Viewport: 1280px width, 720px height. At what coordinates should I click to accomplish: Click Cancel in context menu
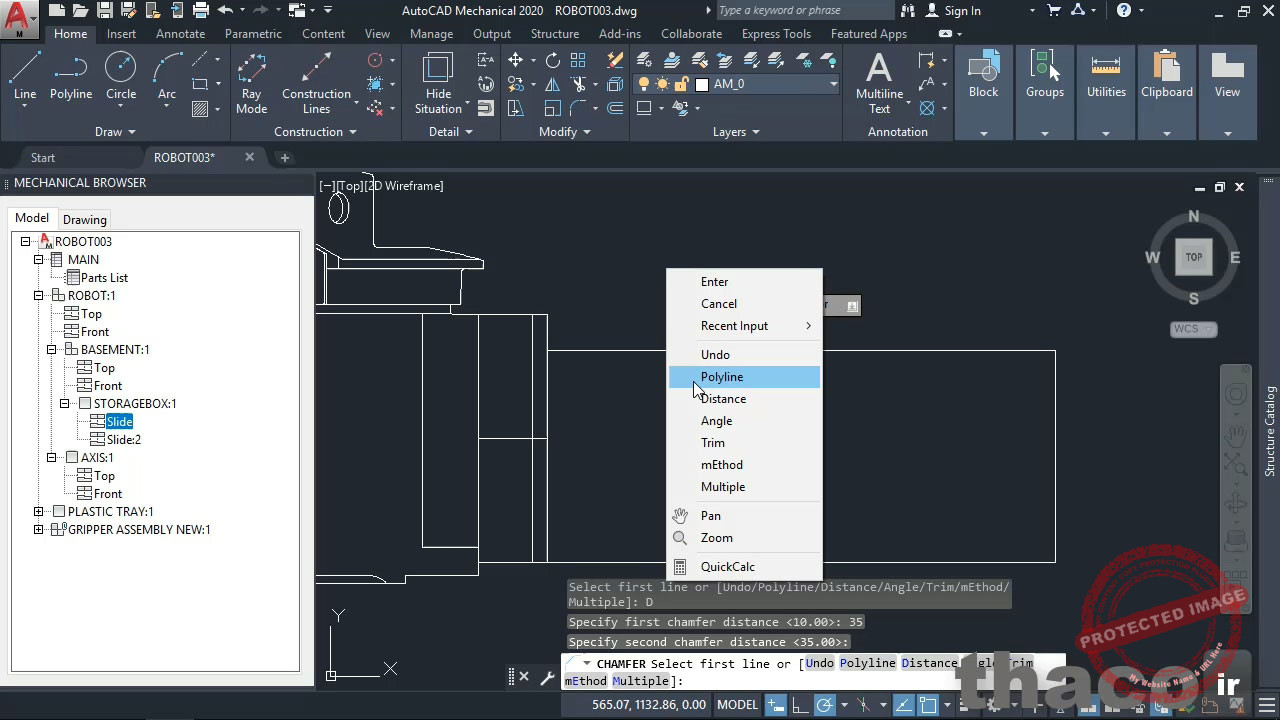point(745,304)
